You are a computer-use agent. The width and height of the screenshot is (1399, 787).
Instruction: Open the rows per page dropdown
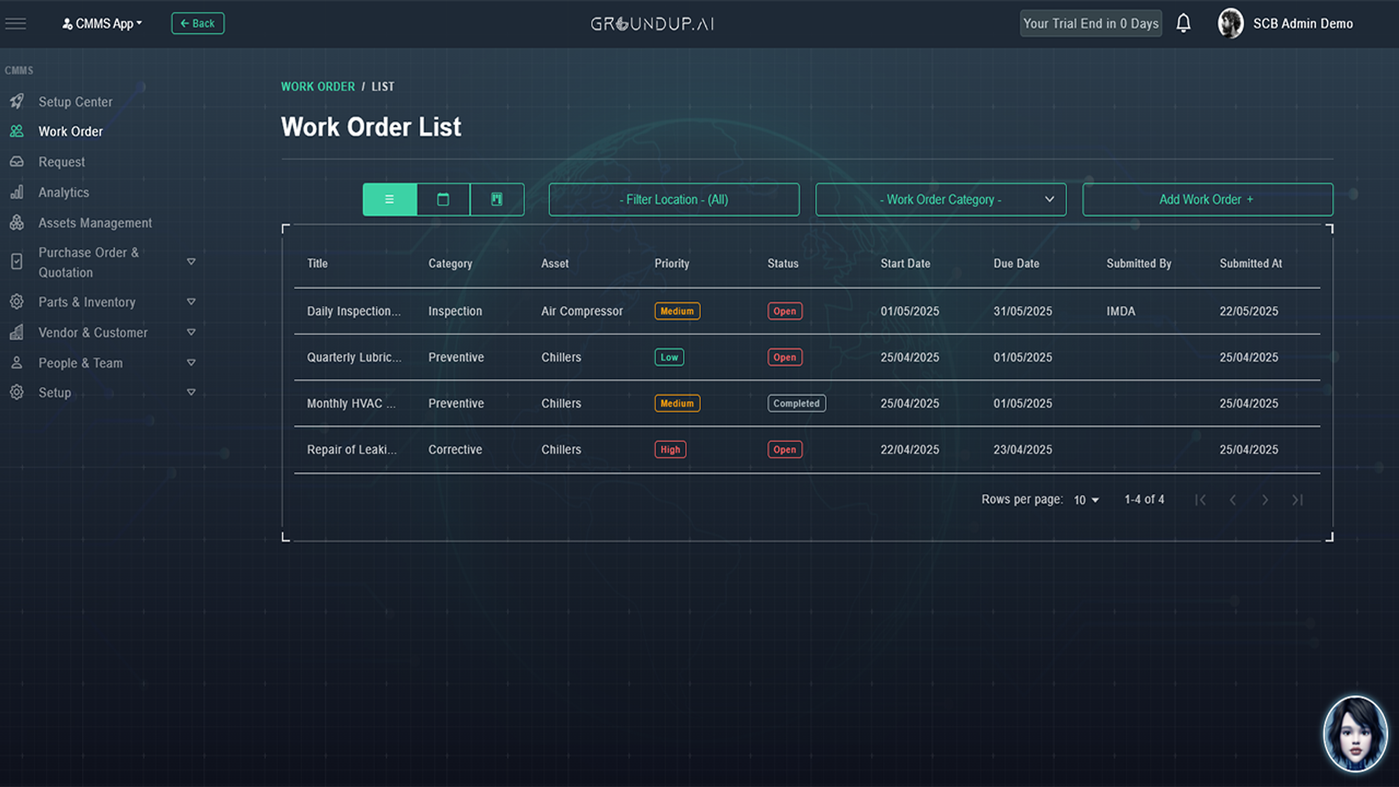coord(1086,500)
